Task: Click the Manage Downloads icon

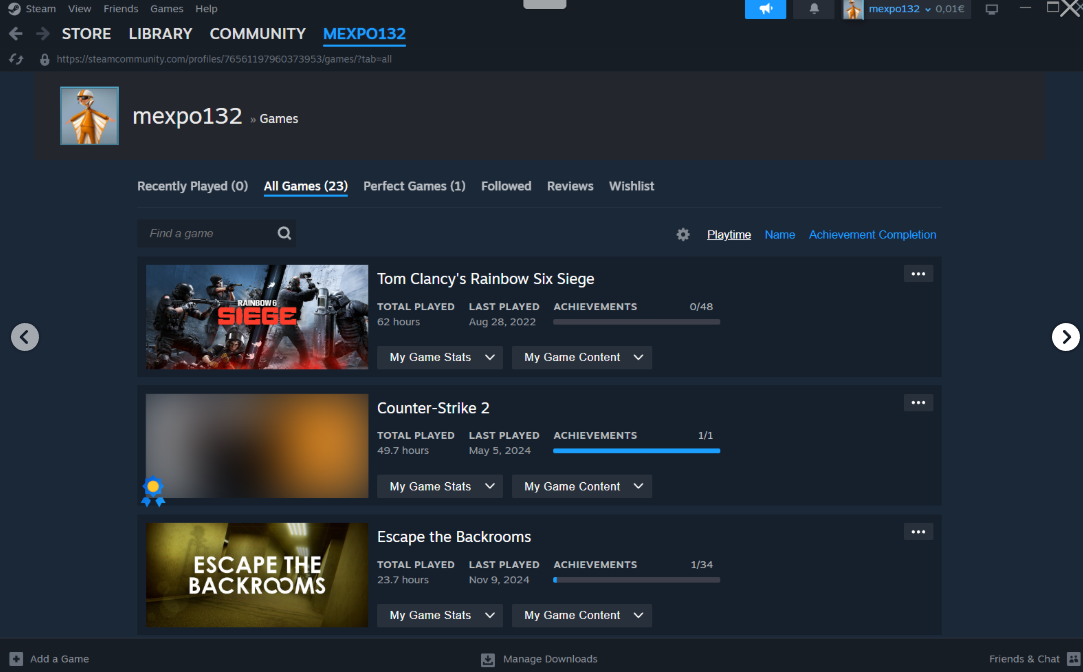Action: pos(488,660)
